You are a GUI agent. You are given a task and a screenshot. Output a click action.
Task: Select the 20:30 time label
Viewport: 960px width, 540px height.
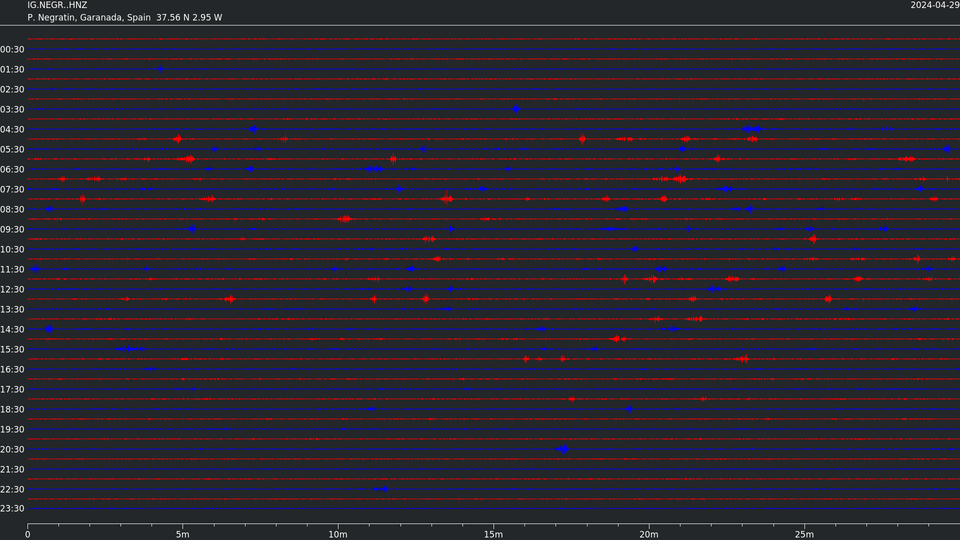(12, 449)
